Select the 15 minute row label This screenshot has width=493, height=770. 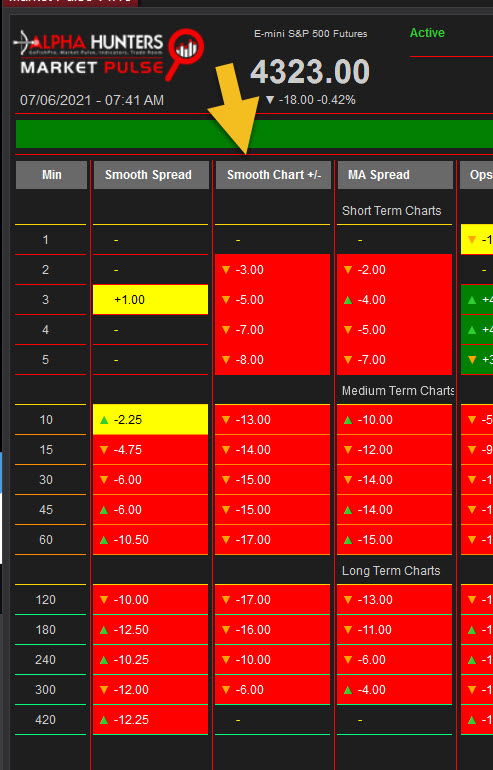[x=46, y=450]
